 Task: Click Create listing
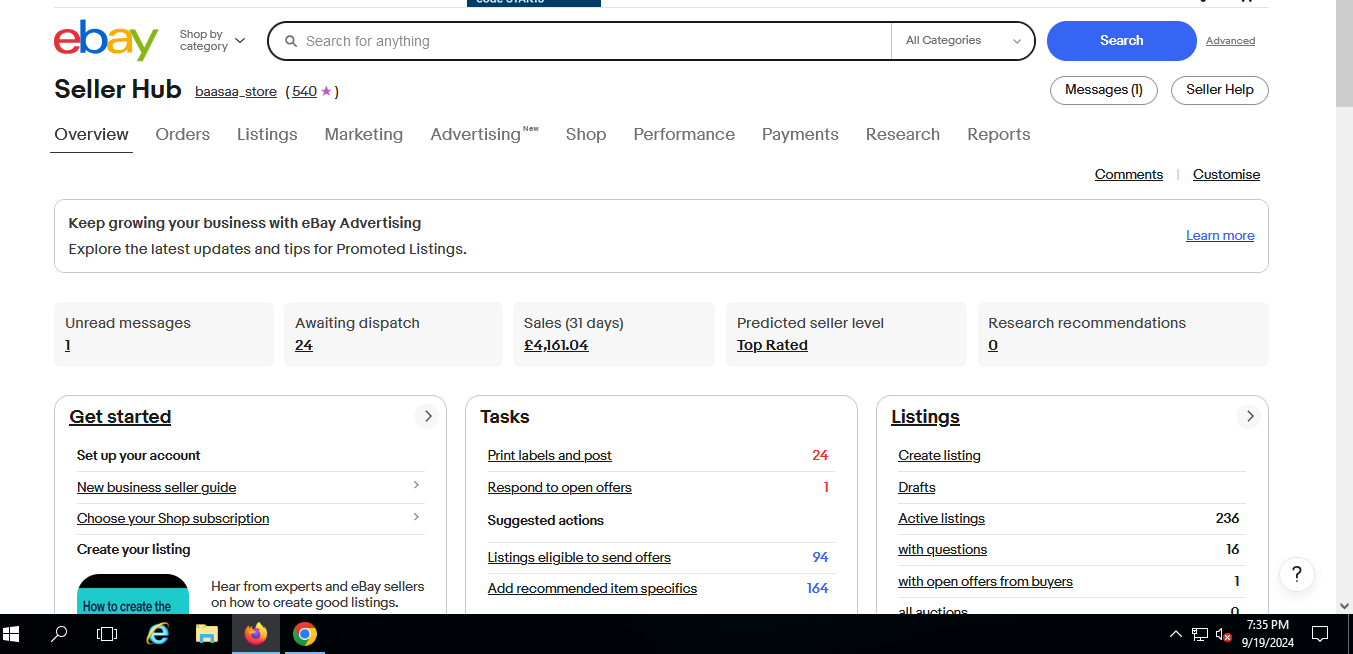point(939,456)
